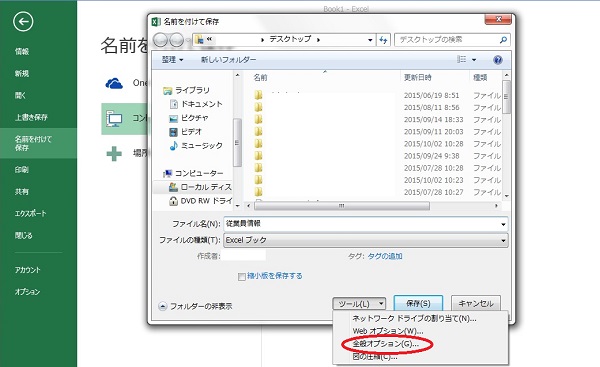This screenshot has height=367, width=600.
Task: Open the ファイルの種類 combo box
Action: point(366,240)
